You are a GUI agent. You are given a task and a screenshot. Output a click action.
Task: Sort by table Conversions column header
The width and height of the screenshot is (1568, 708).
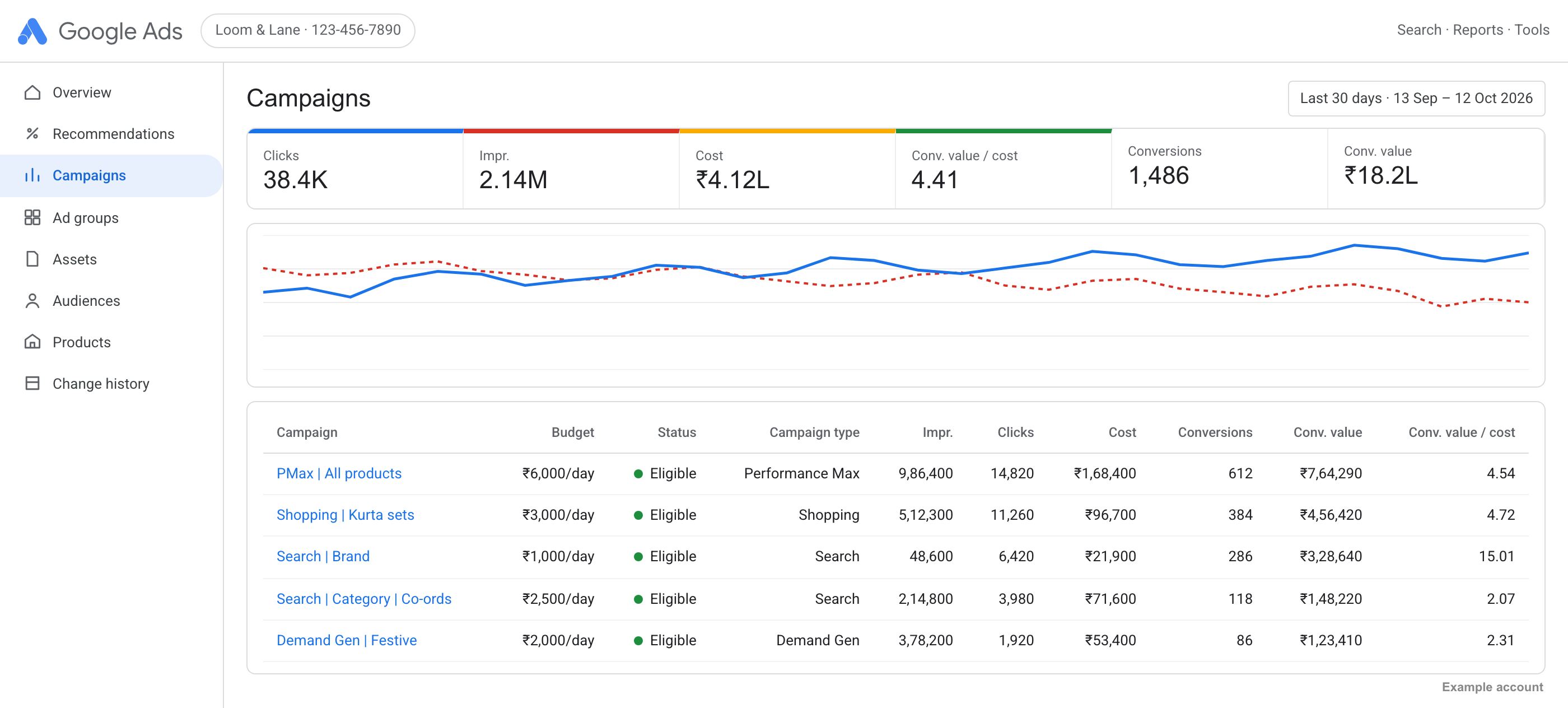click(x=1215, y=432)
